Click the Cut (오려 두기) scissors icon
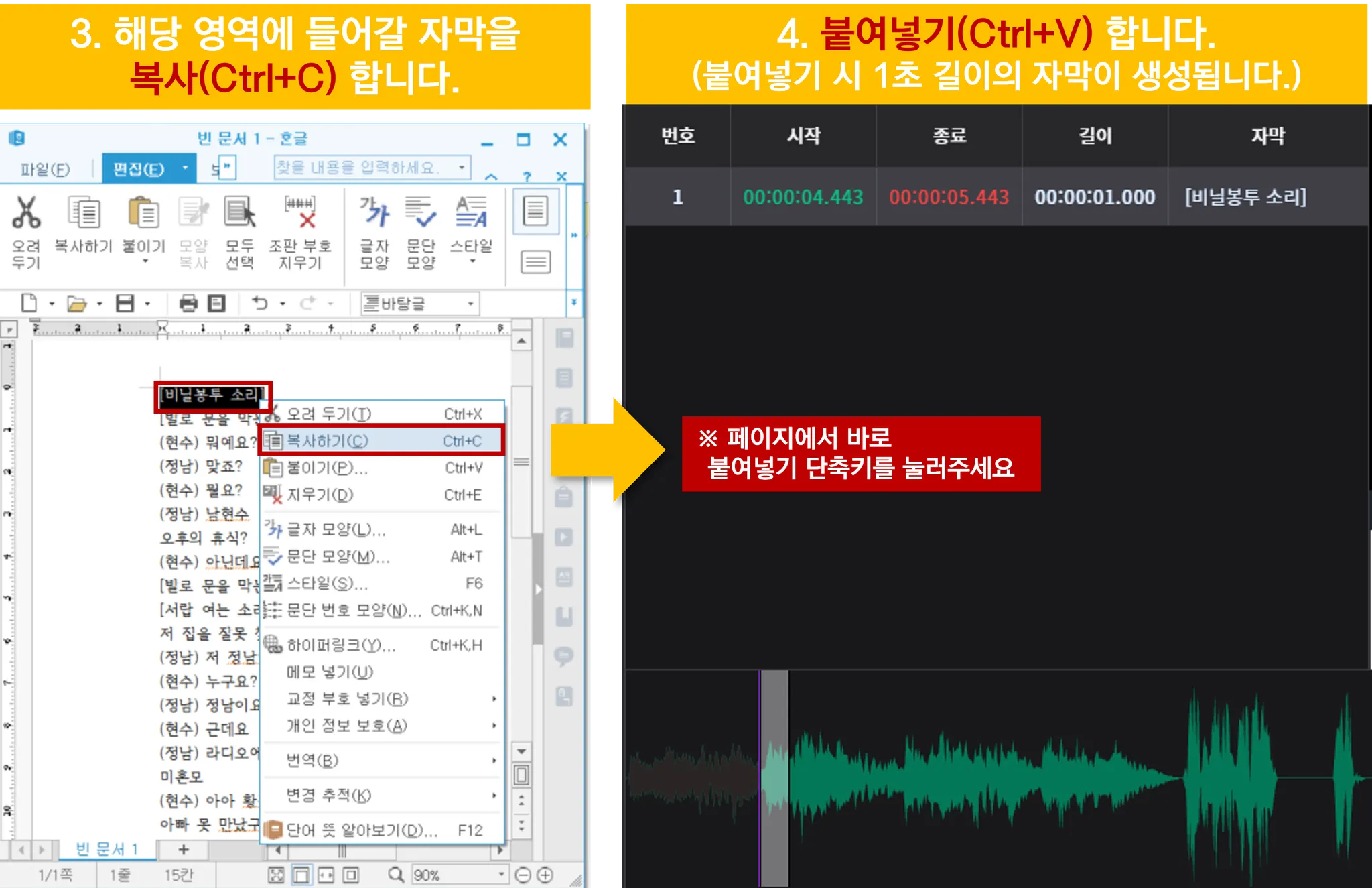The height and width of the screenshot is (888, 1372). click(x=27, y=213)
